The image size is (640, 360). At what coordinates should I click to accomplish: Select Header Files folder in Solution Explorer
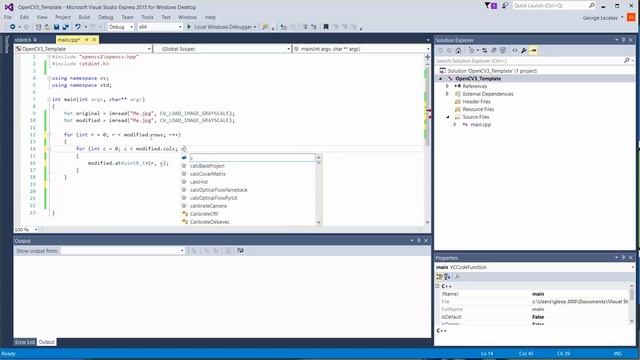476,102
